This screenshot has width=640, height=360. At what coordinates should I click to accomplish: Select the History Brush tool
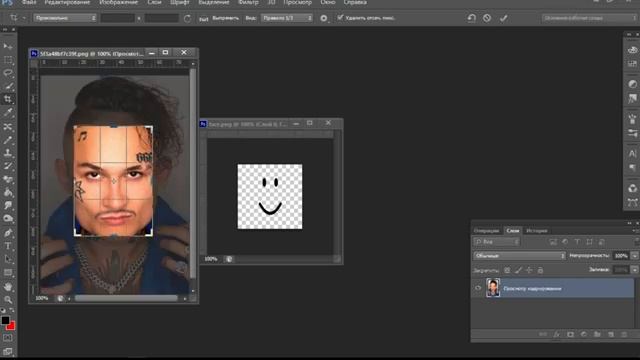click(8, 166)
